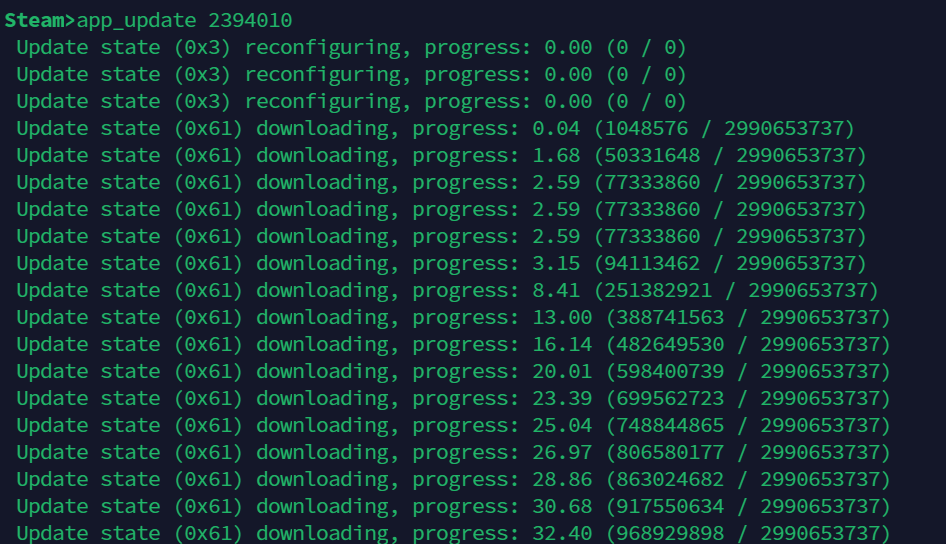This screenshot has height=544, width=946.
Task: Click the line with progress 30.68
Action: tap(454, 507)
